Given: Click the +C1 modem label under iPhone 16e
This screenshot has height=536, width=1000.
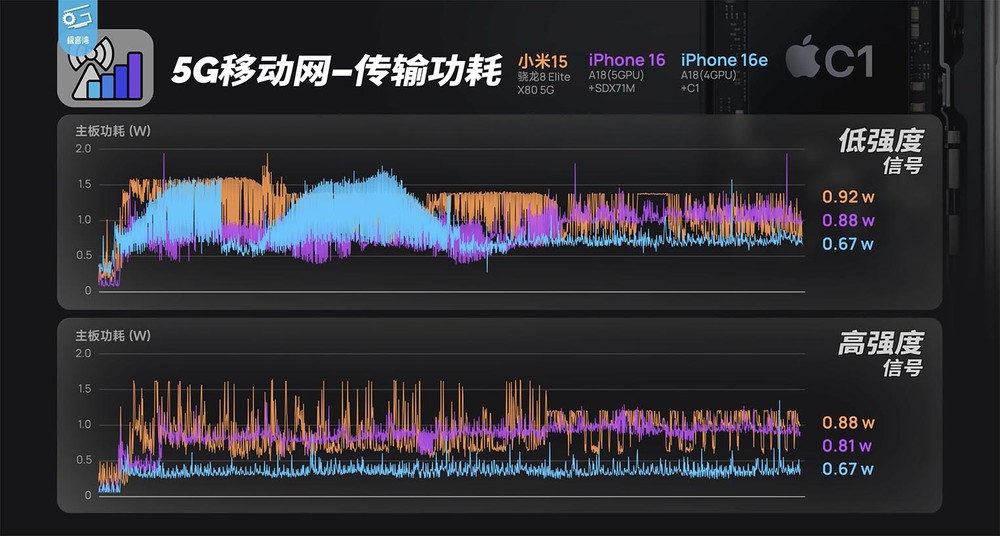Looking at the screenshot, I should [690, 88].
